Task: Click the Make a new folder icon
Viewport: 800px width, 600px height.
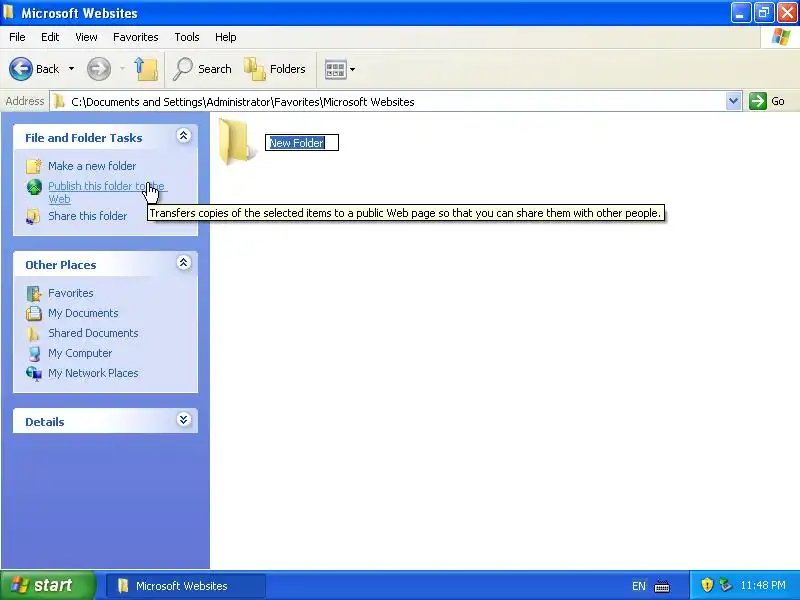Action: [x=34, y=166]
